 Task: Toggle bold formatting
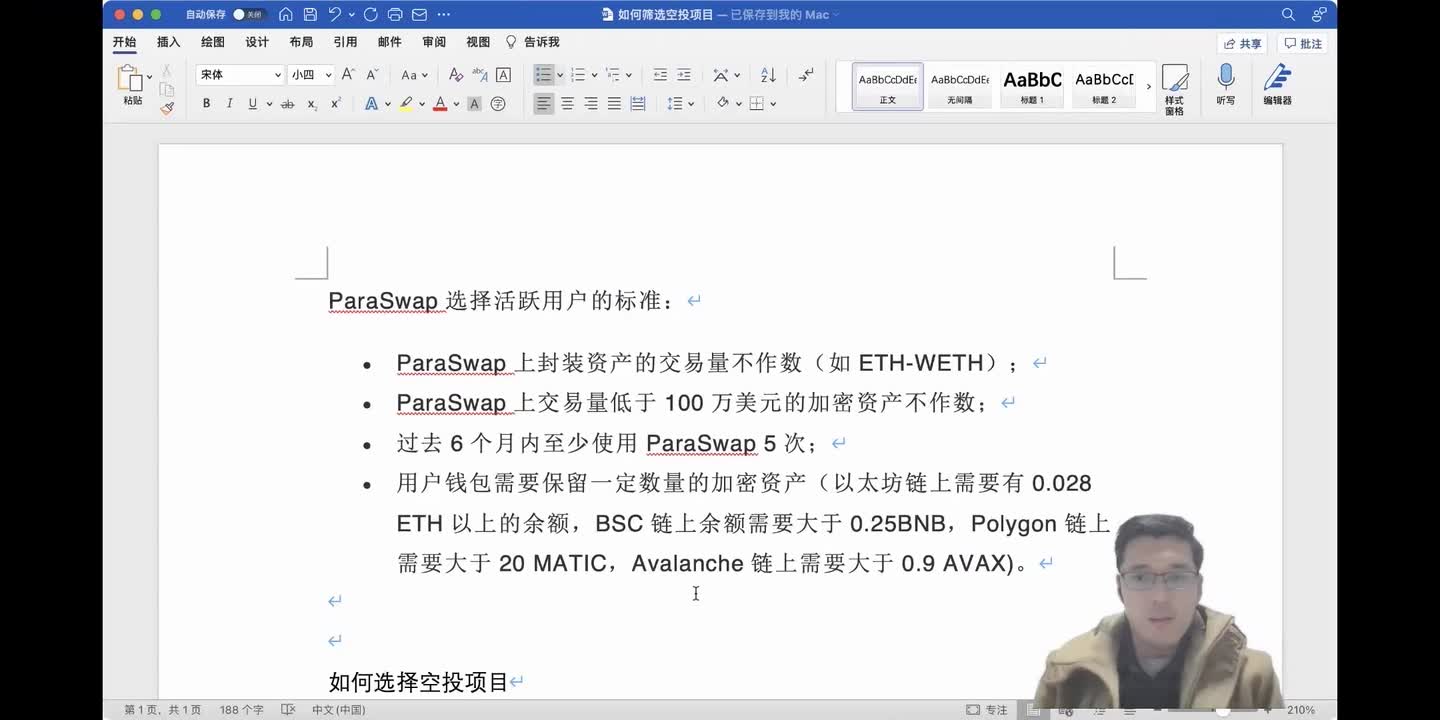(x=206, y=104)
